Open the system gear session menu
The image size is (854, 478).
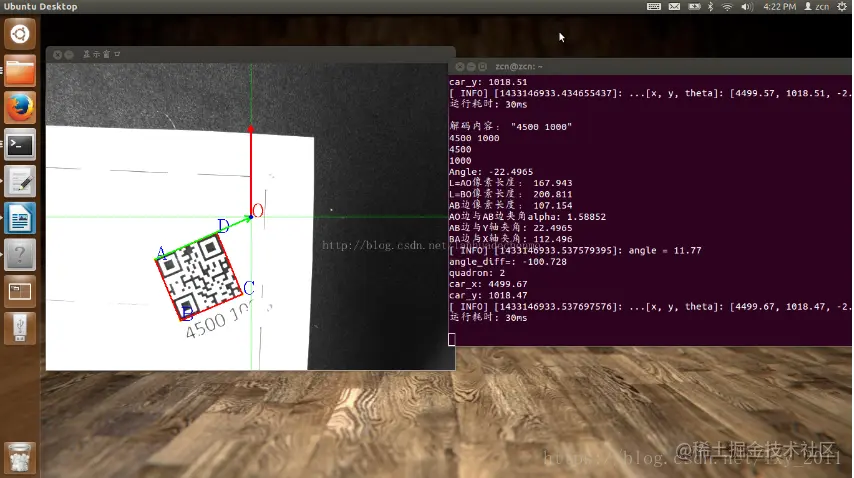842,7
